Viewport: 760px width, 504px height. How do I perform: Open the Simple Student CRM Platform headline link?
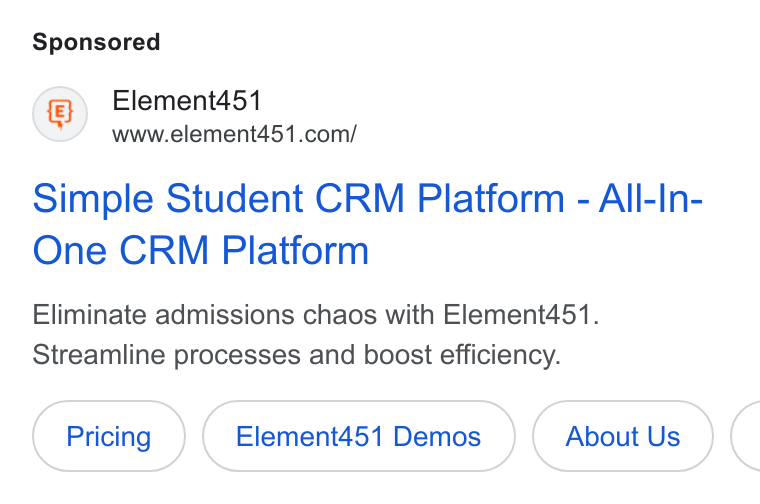[x=367, y=224]
